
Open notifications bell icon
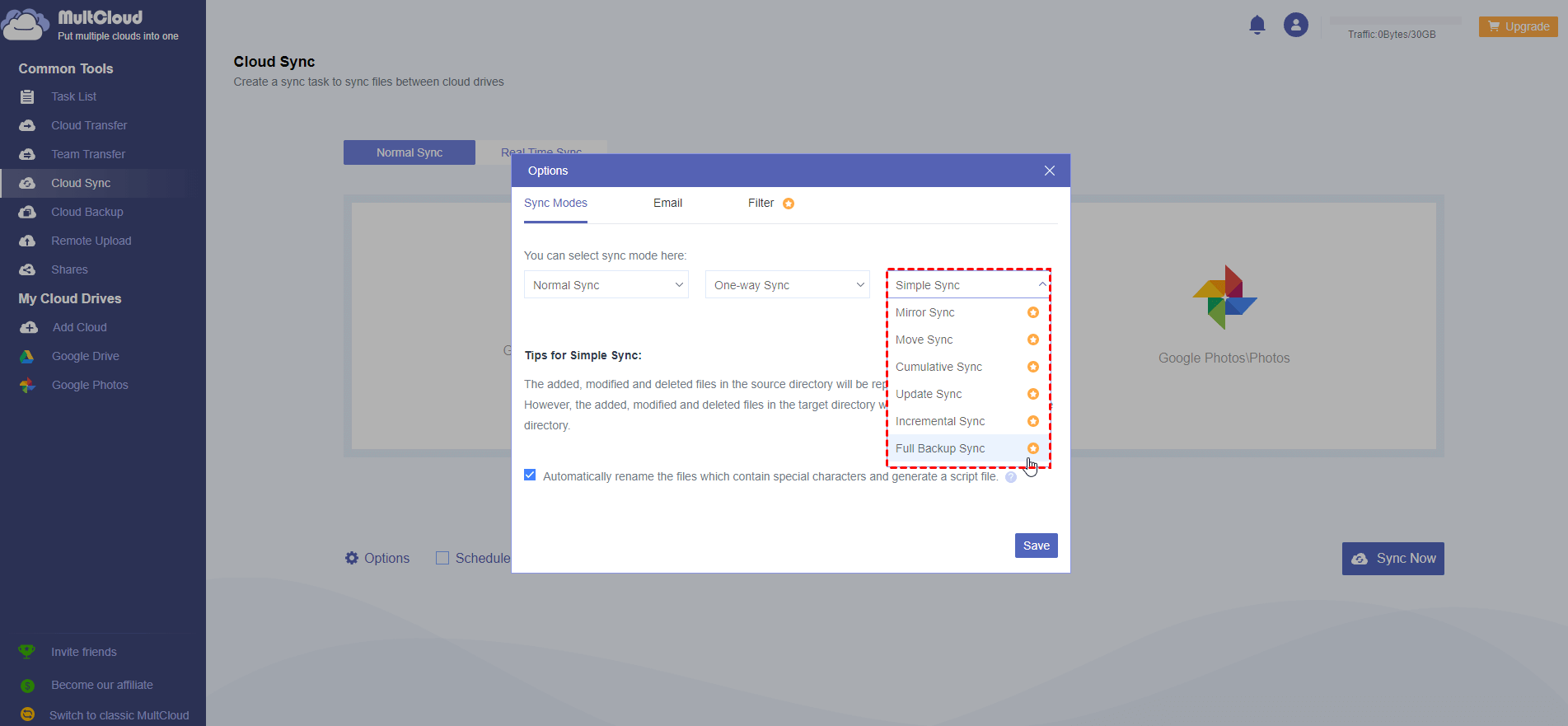pyautogui.click(x=1257, y=26)
